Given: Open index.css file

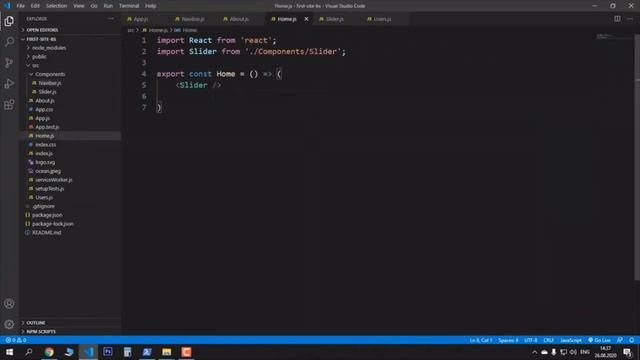Looking at the screenshot, I should point(45,144).
